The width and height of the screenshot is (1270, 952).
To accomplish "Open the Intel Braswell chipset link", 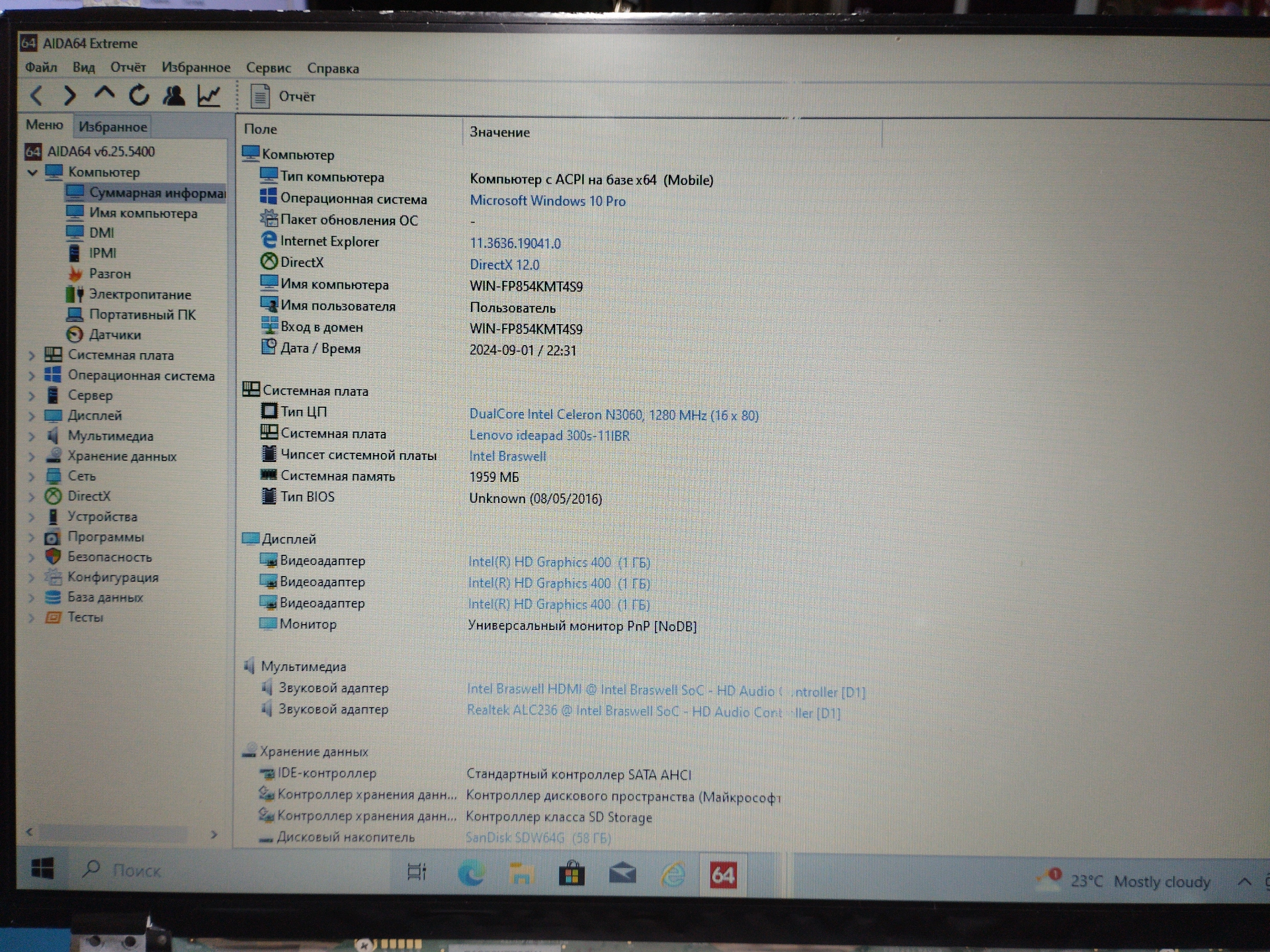I will 507,456.
